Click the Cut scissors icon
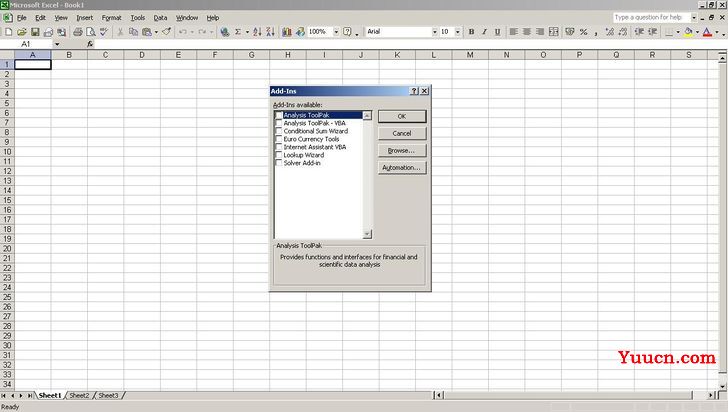 coord(120,32)
